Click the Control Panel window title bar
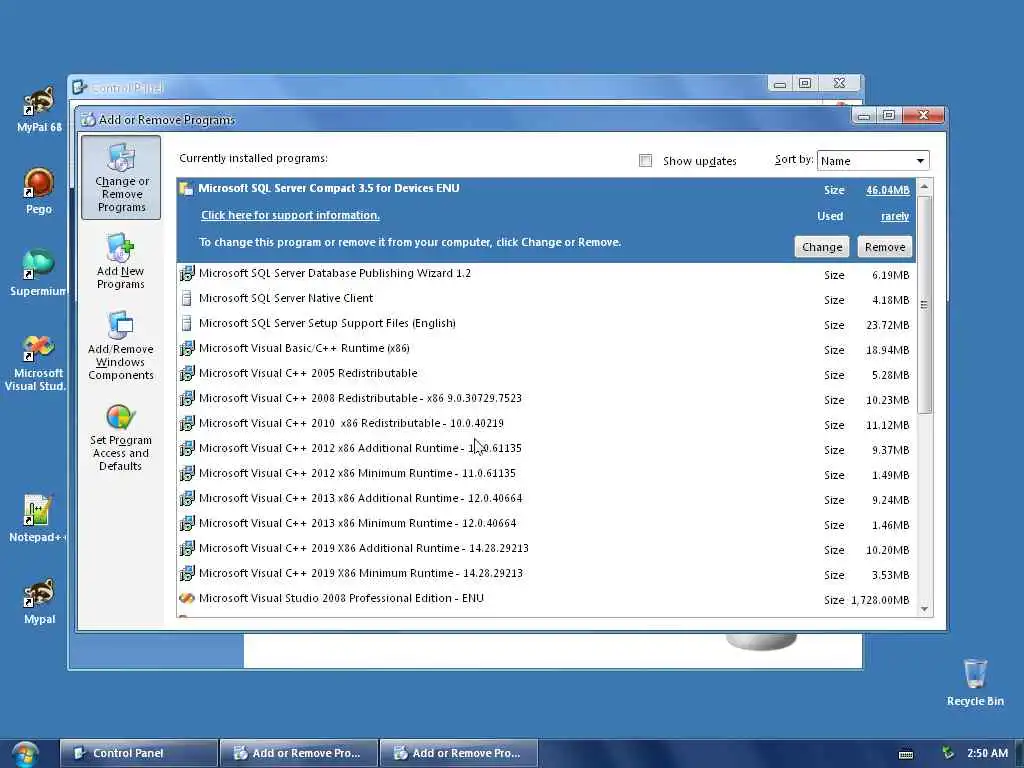 (x=418, y=87)
